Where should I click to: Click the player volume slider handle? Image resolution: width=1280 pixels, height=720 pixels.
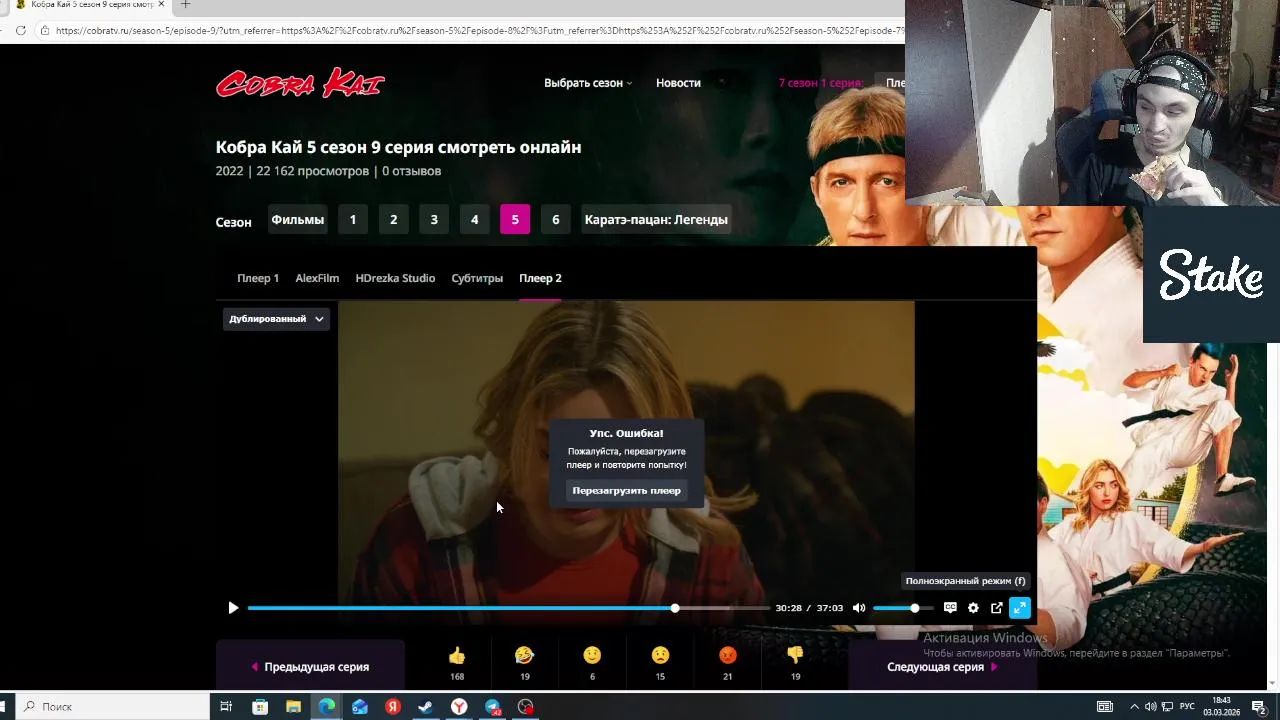914,608
